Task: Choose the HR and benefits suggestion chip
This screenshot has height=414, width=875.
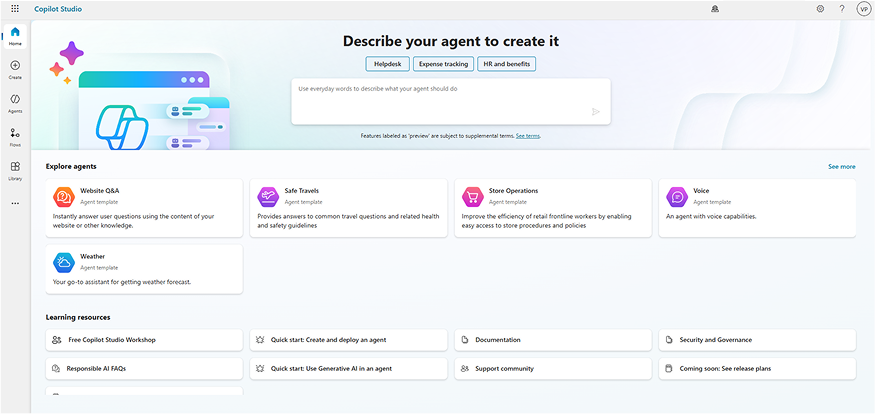Action: 507,64
